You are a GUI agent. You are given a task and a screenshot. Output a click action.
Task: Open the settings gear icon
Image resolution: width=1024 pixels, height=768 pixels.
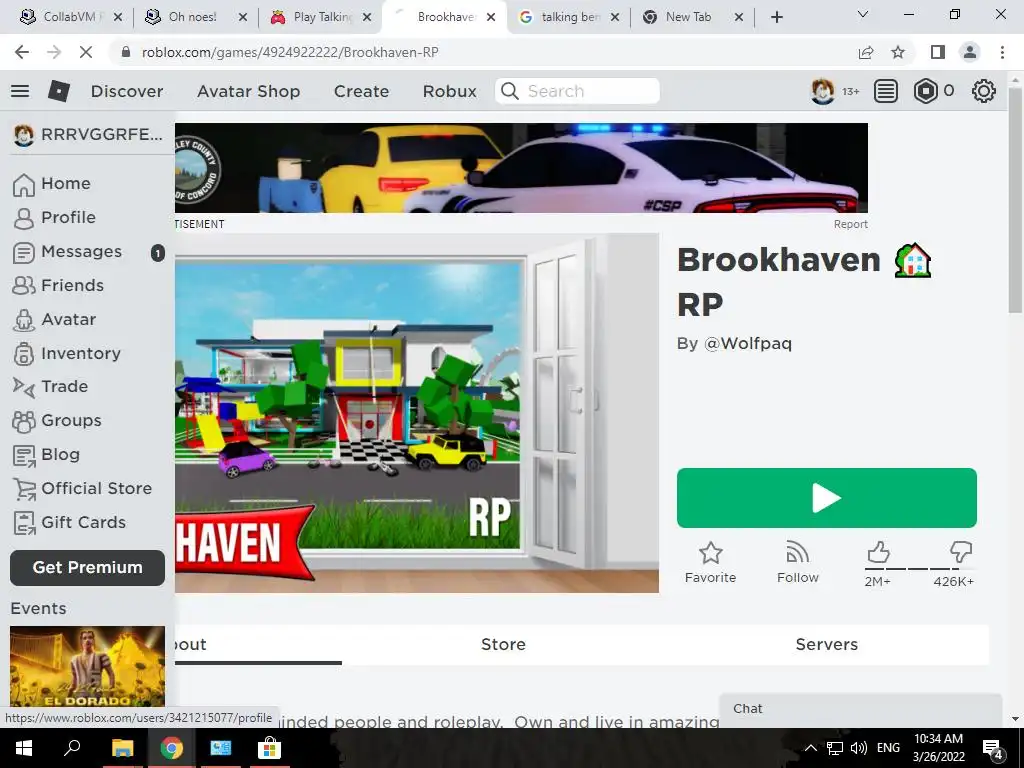984,91
